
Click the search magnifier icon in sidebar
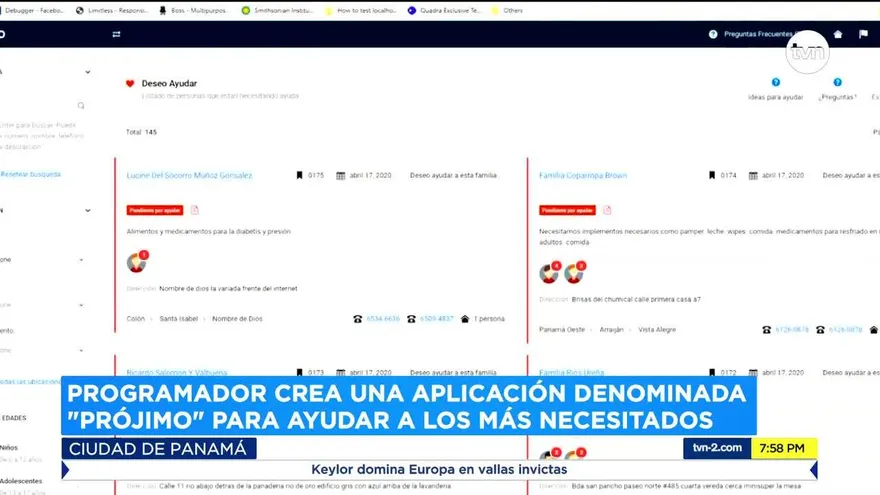81,106
